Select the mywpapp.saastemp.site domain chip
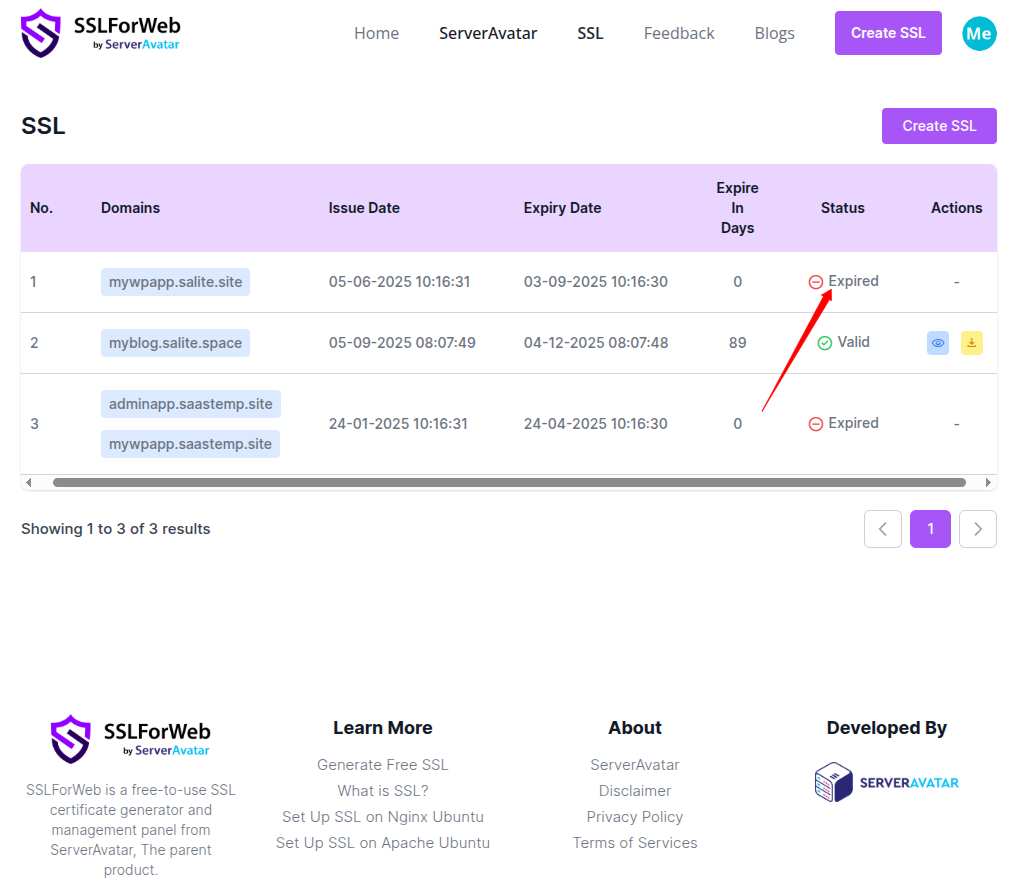Image resolution: width=1028 pixels, height=888 pixels. point(190,443)
